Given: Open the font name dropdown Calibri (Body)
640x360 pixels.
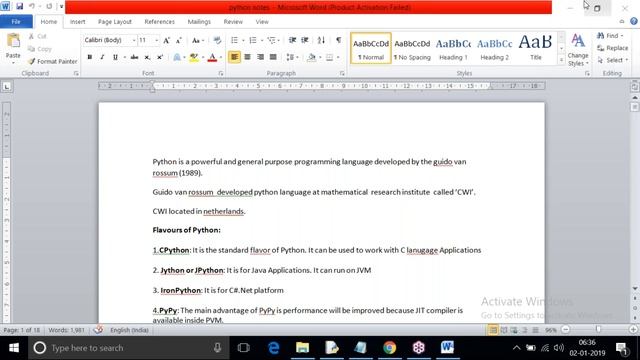Looking at the screenshot, I should pos(134,40).
